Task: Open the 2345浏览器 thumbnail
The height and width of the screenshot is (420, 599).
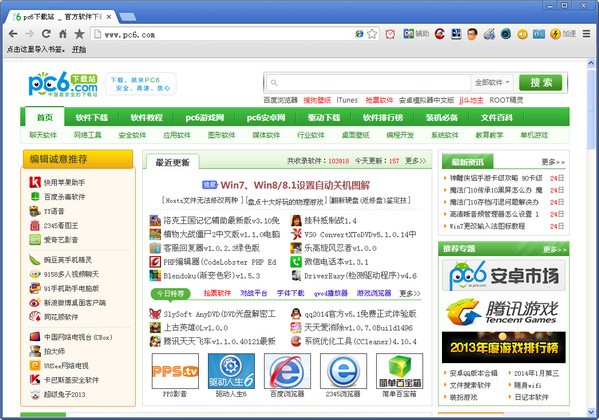Action: click(x=343, y=371)
